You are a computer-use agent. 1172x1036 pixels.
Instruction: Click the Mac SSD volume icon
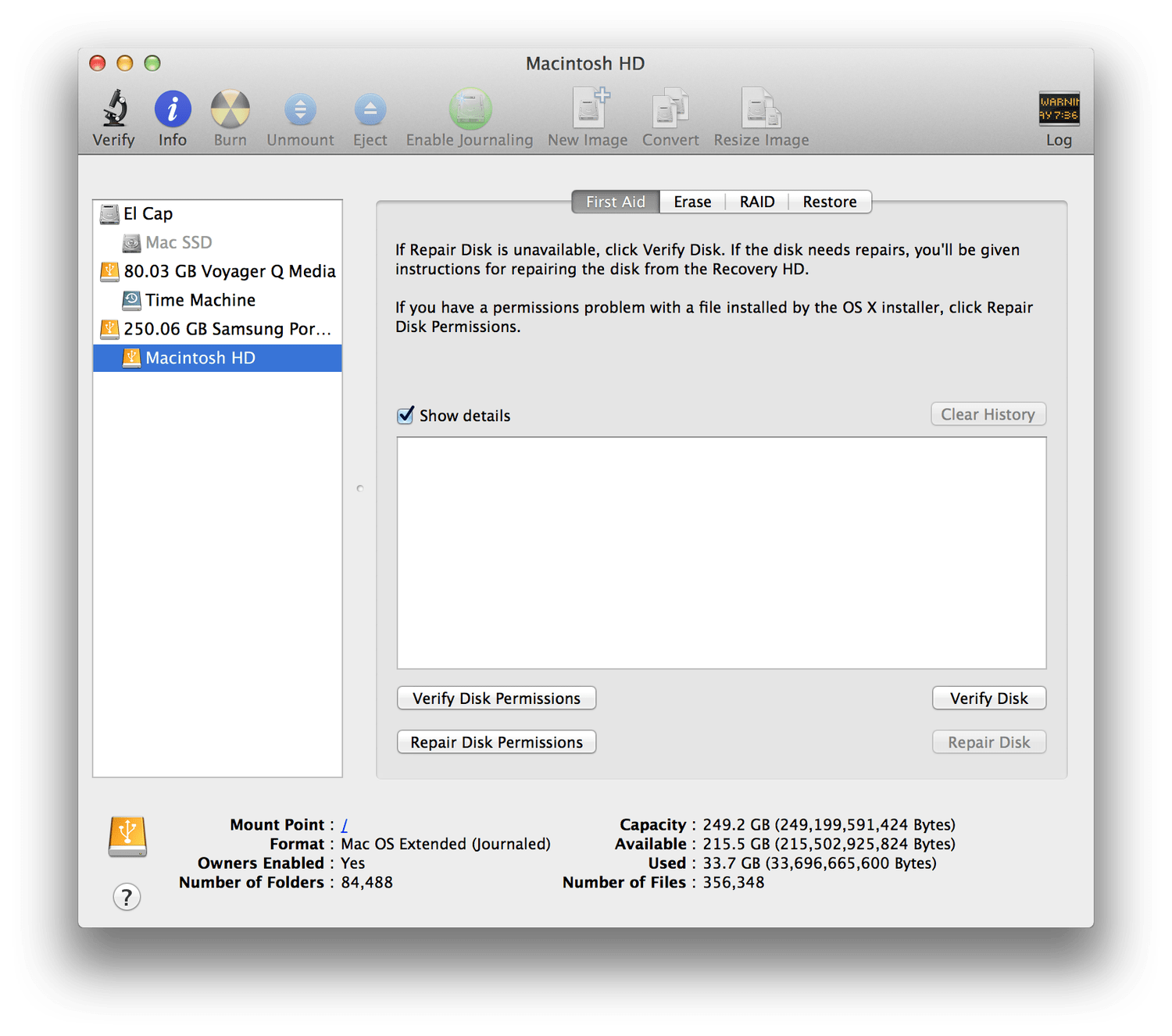point(131,243)
